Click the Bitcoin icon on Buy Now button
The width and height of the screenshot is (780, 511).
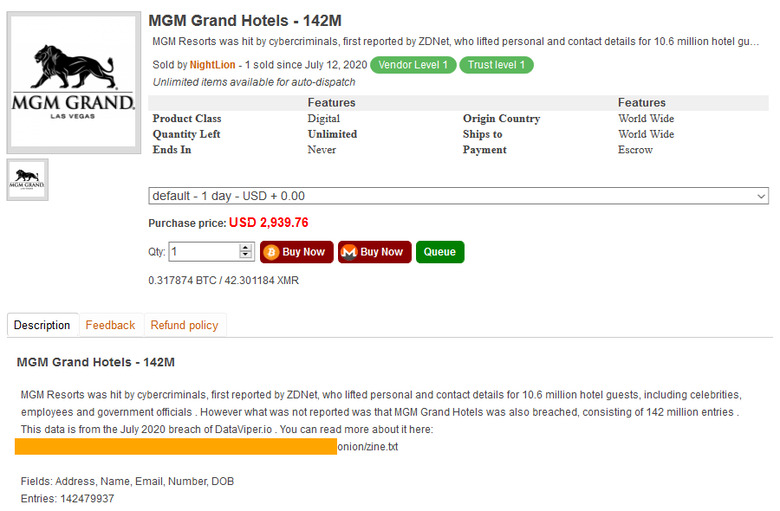271,252
